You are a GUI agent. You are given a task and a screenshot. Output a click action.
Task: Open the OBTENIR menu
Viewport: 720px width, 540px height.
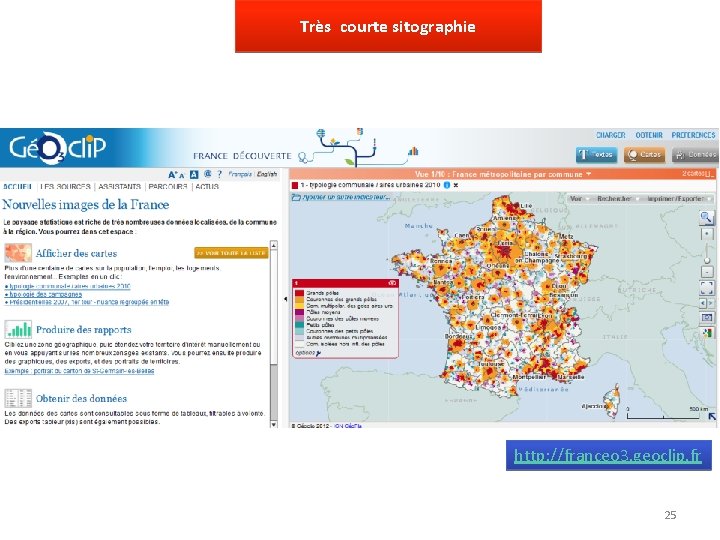tap(649, 135)
